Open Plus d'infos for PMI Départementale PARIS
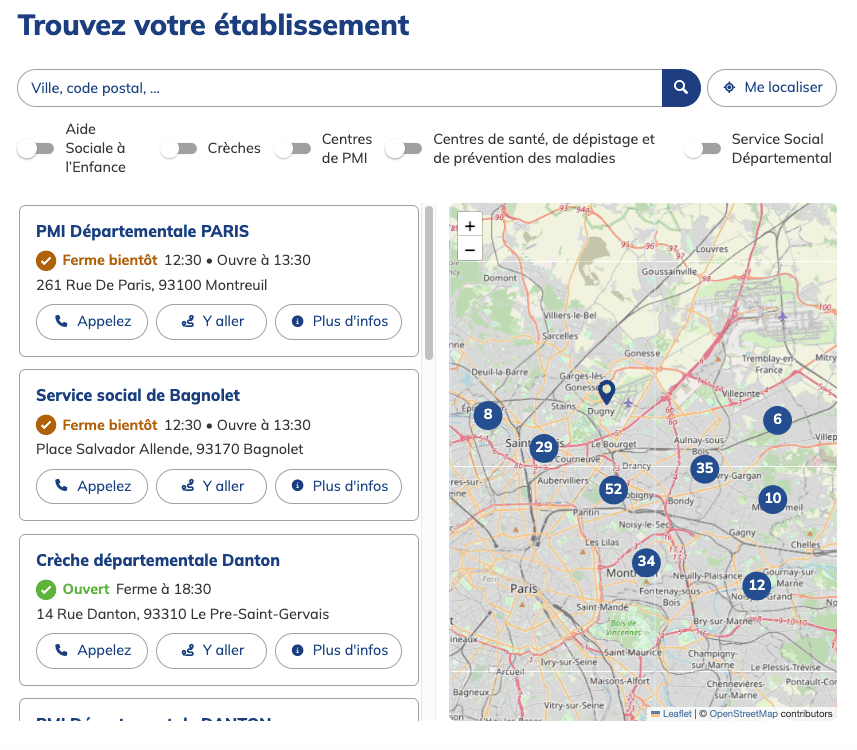 (336, 322)
